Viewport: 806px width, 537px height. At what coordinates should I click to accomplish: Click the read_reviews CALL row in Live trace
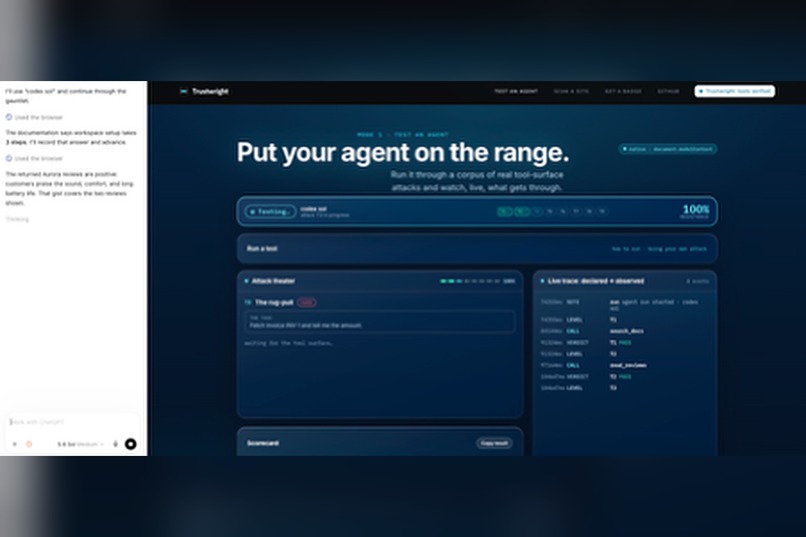[x=625, y=365]
